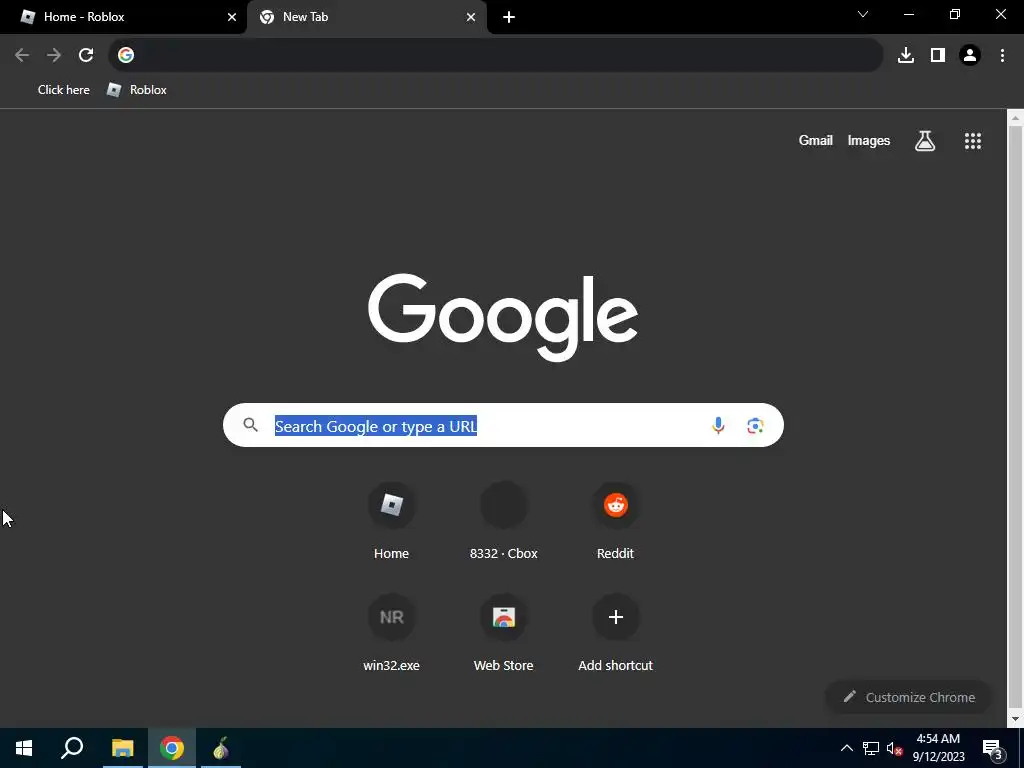Open the 8332 · Cbox shortcut
Screen dimensions: 1024x768
[504, 520]
